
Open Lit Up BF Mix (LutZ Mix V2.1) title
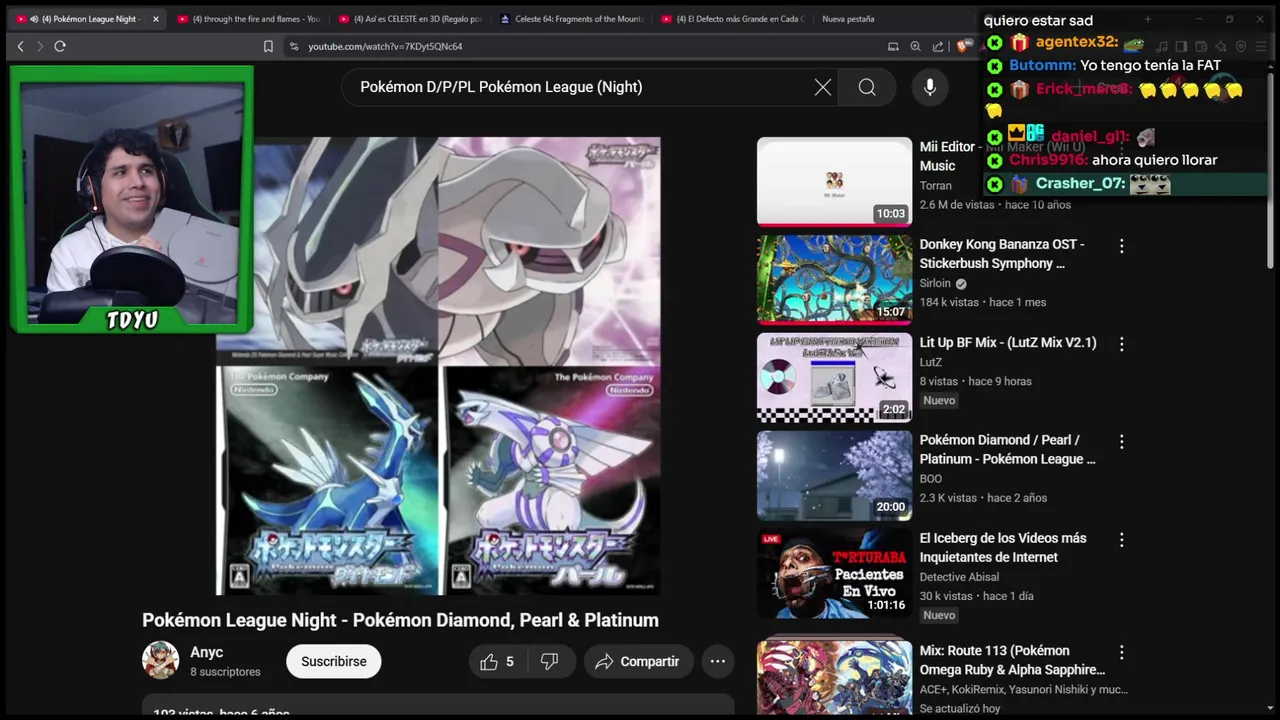pos(1008,342)
